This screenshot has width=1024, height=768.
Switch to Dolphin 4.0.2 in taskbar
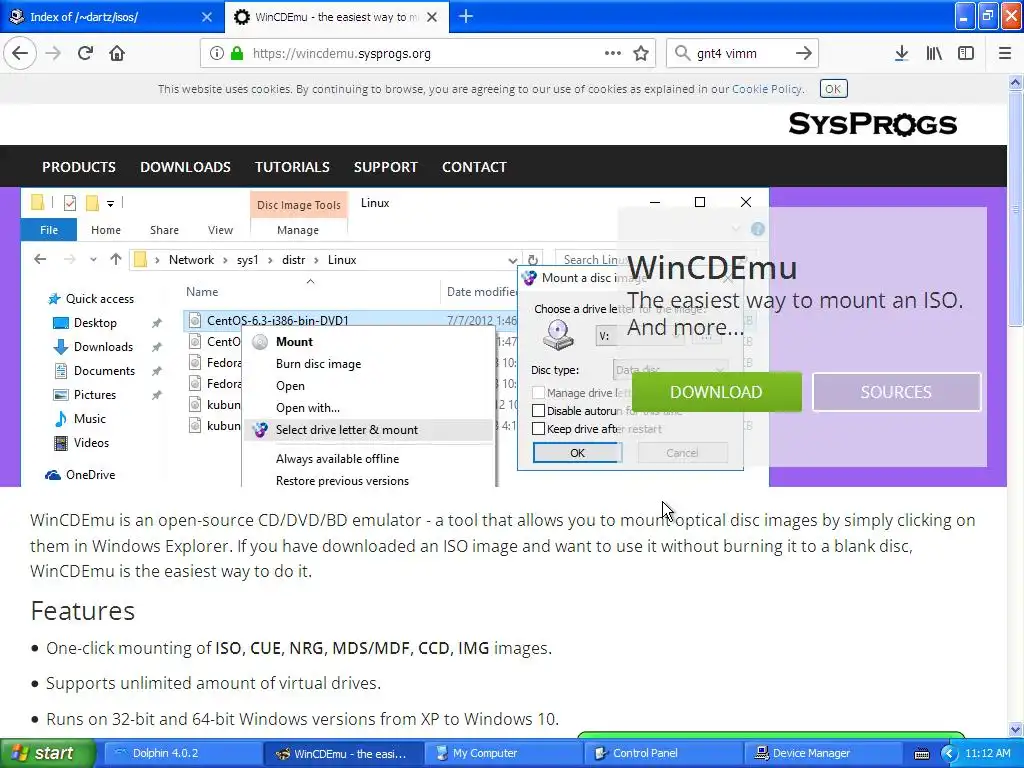(x=183, y=754)
